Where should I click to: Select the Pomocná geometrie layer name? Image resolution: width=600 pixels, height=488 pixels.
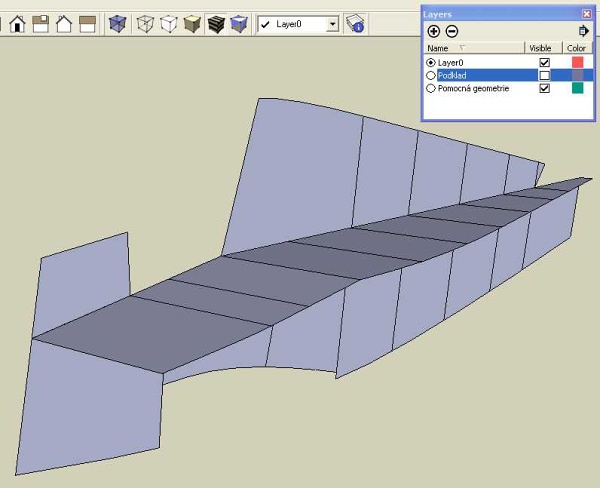coord(473,88)
